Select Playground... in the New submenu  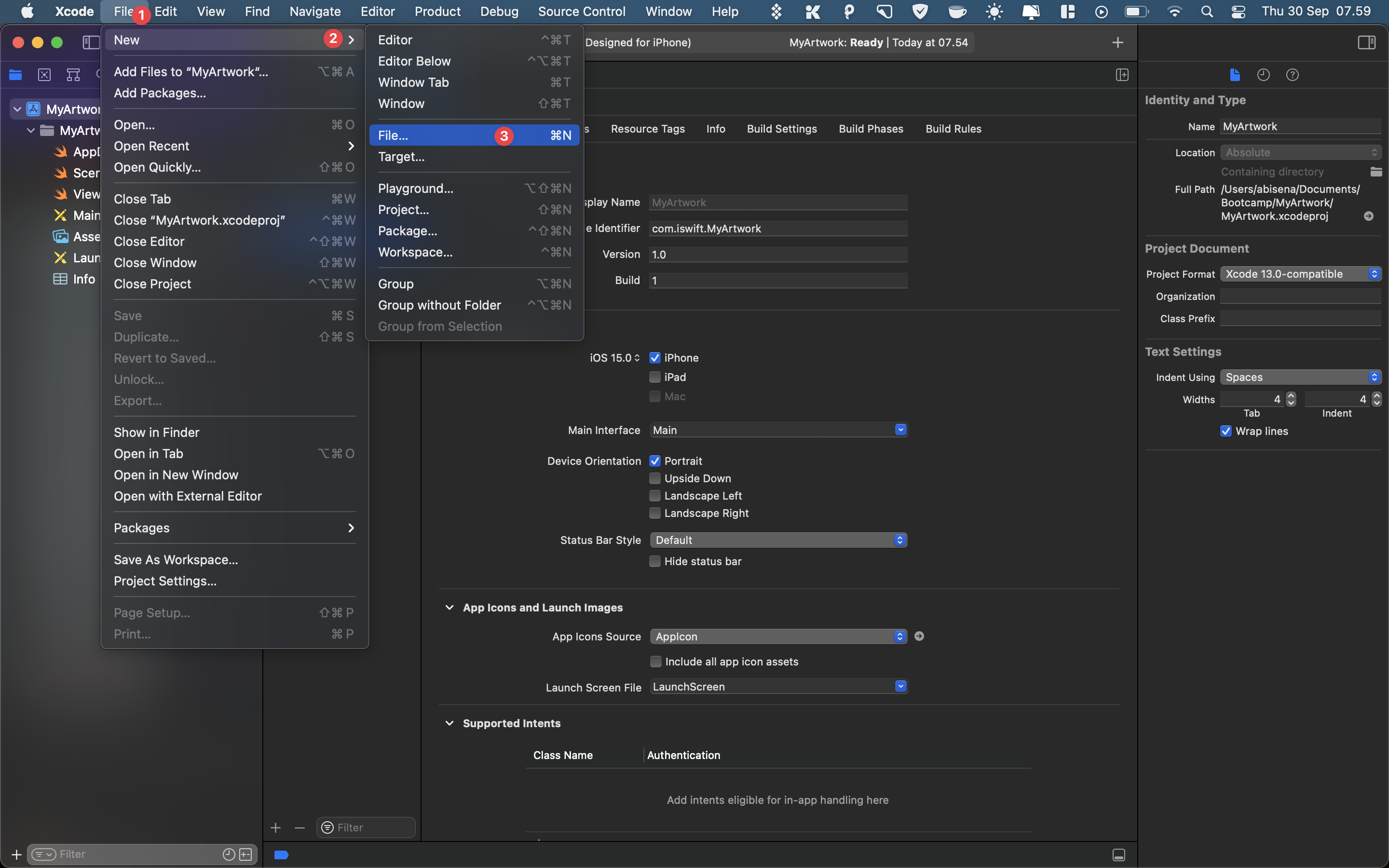474,188
